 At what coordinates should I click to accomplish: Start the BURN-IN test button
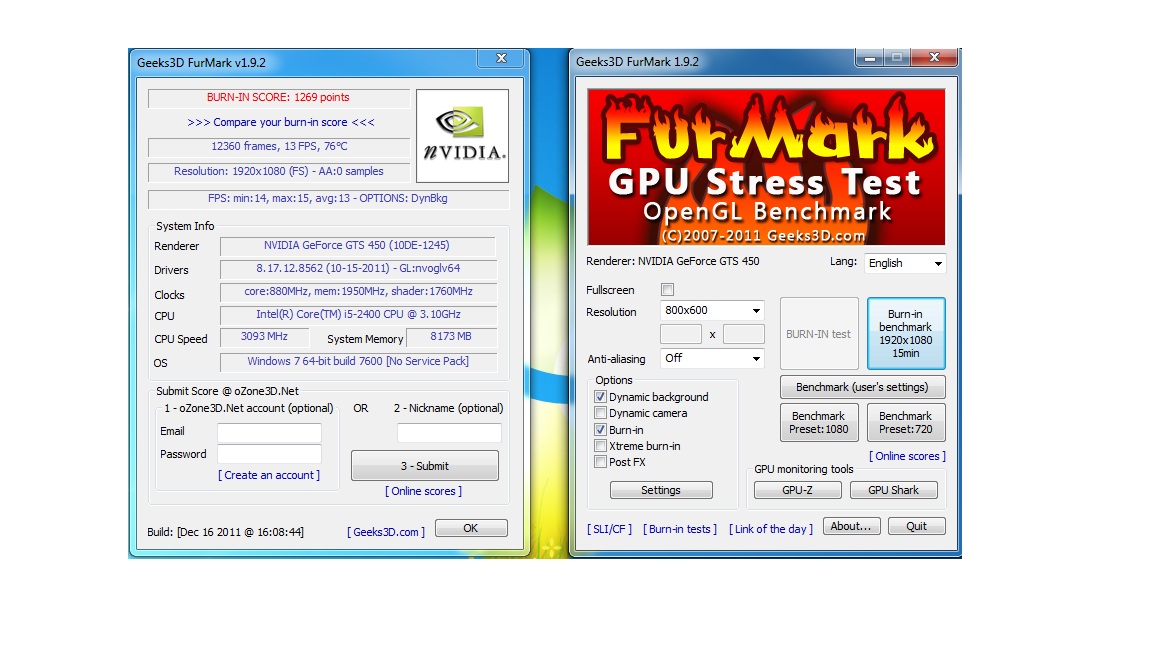(818, 334)
